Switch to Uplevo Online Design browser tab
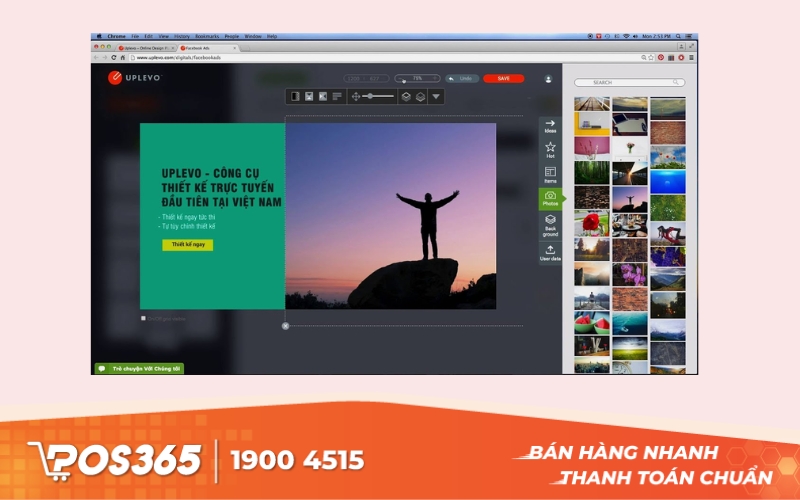Screen dimensions: 800x500 146,48
